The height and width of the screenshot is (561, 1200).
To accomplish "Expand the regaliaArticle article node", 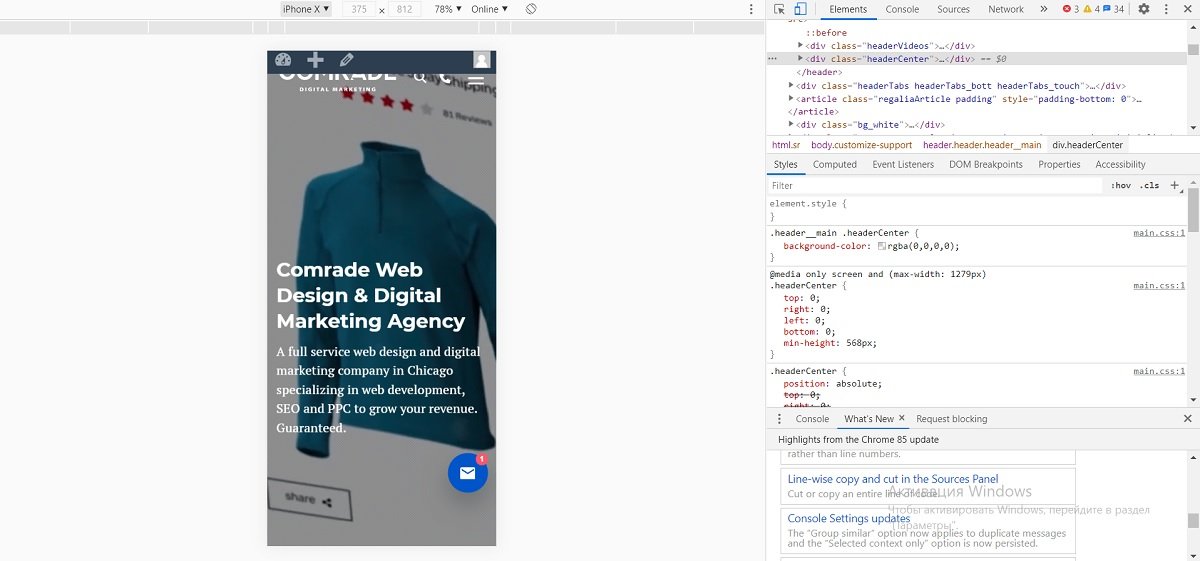I will click(792, 99).
